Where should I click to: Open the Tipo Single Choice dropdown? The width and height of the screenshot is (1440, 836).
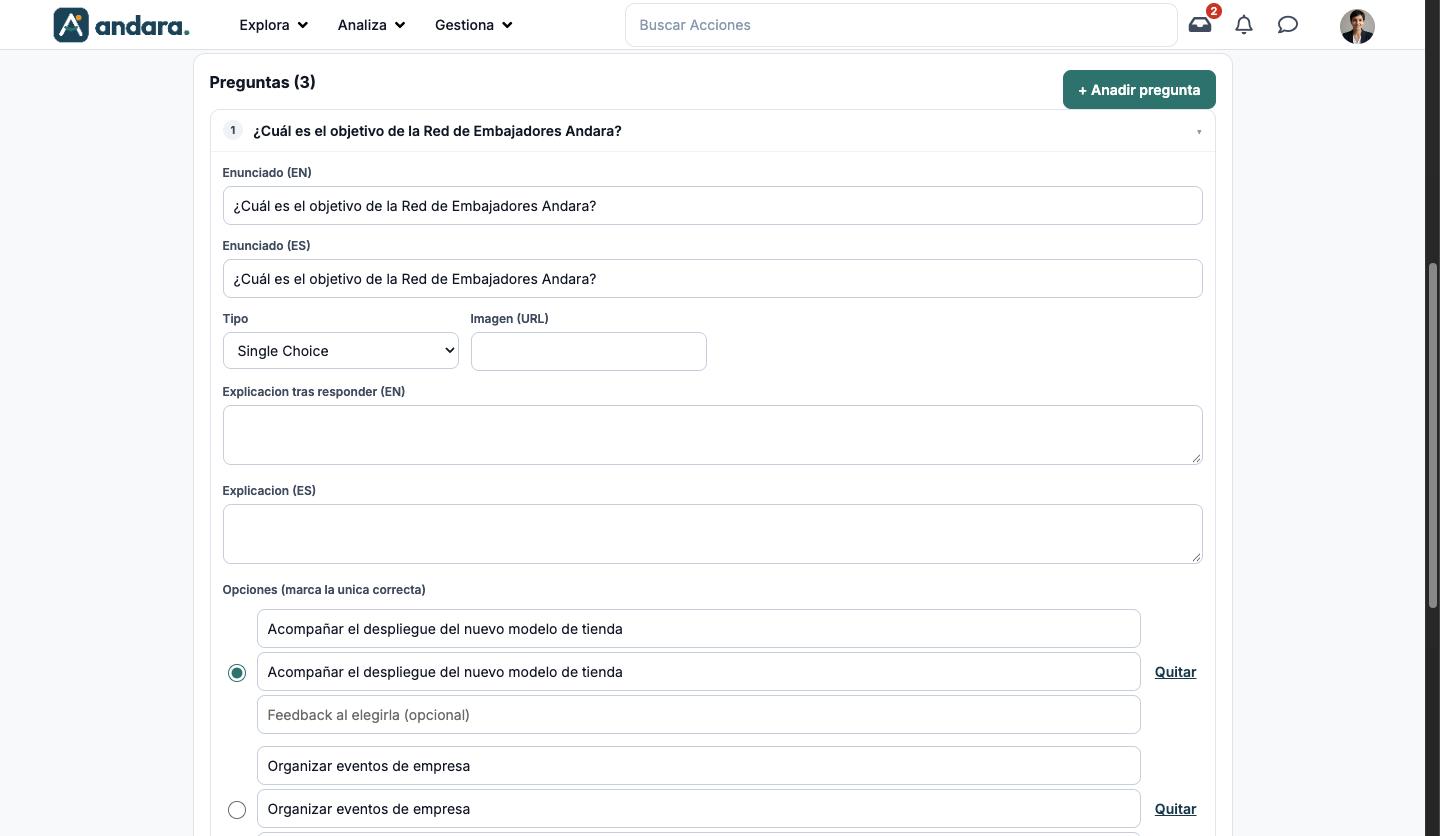[341, 351]
